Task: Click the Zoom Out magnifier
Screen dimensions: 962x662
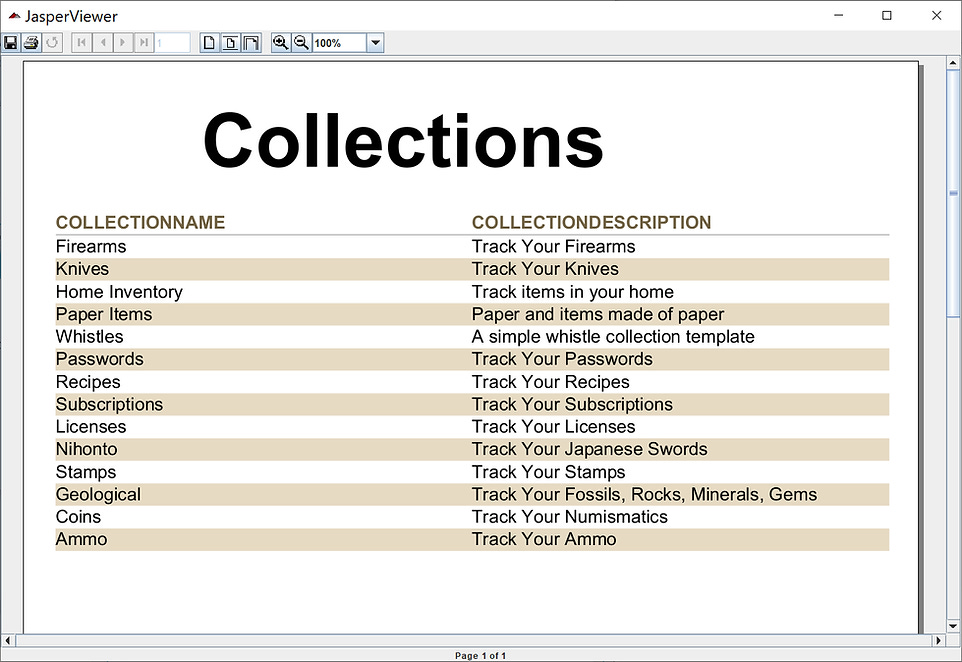Action: pos(301,43)
